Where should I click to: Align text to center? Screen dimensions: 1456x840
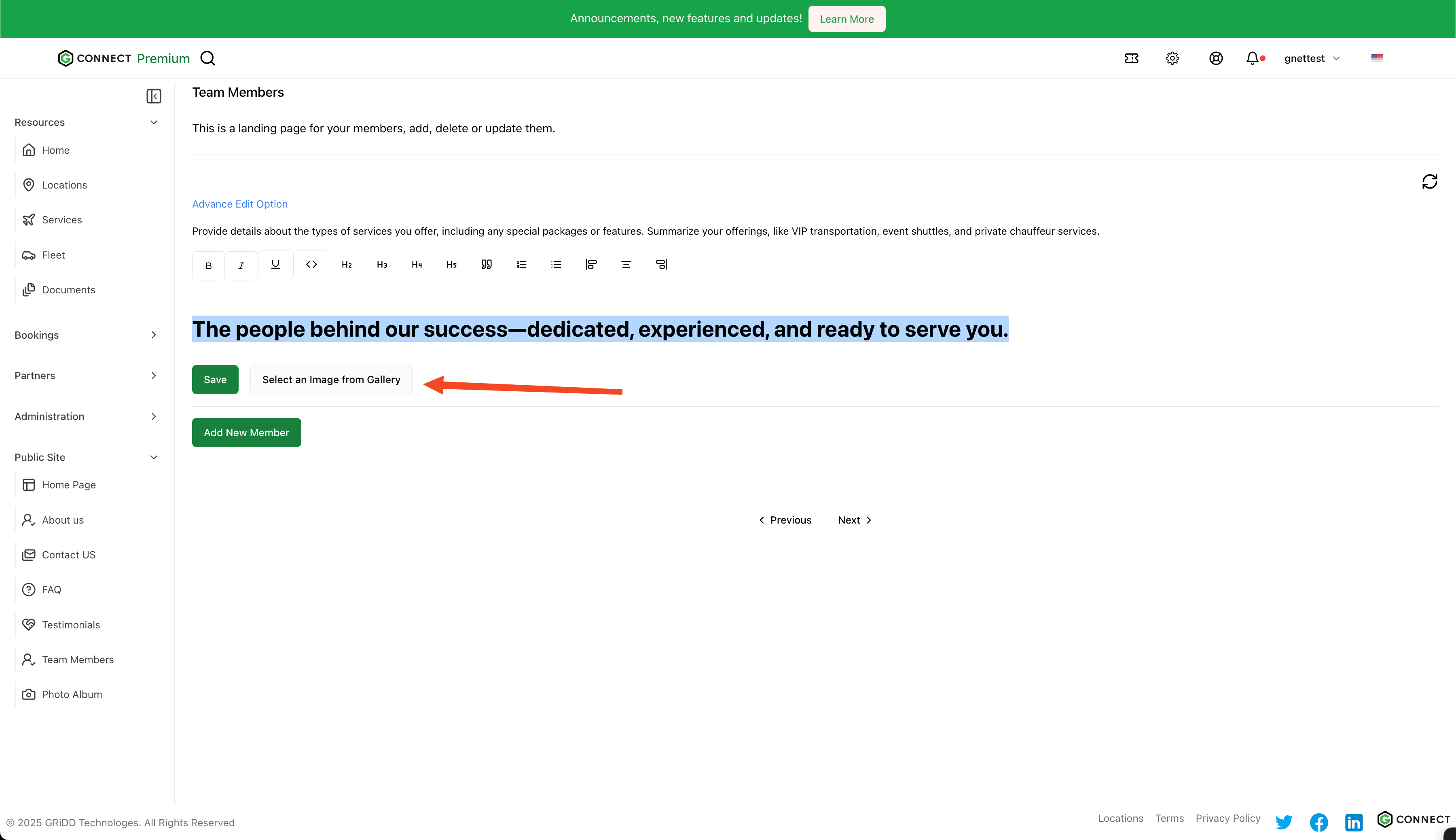pyautogui.click(x=626, y=264)
